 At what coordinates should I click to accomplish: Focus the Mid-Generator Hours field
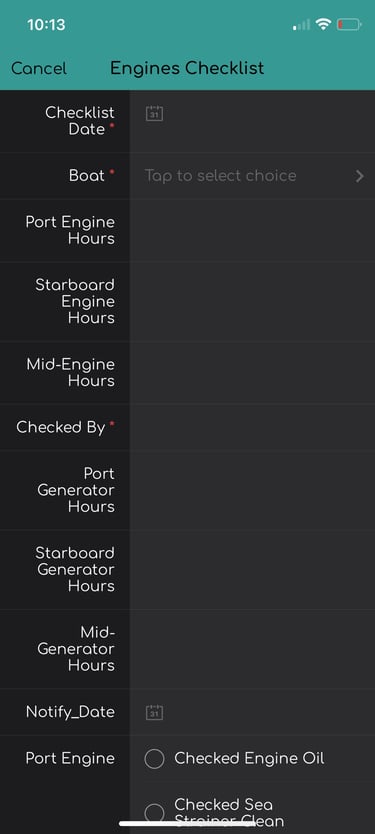pos(253,649)
